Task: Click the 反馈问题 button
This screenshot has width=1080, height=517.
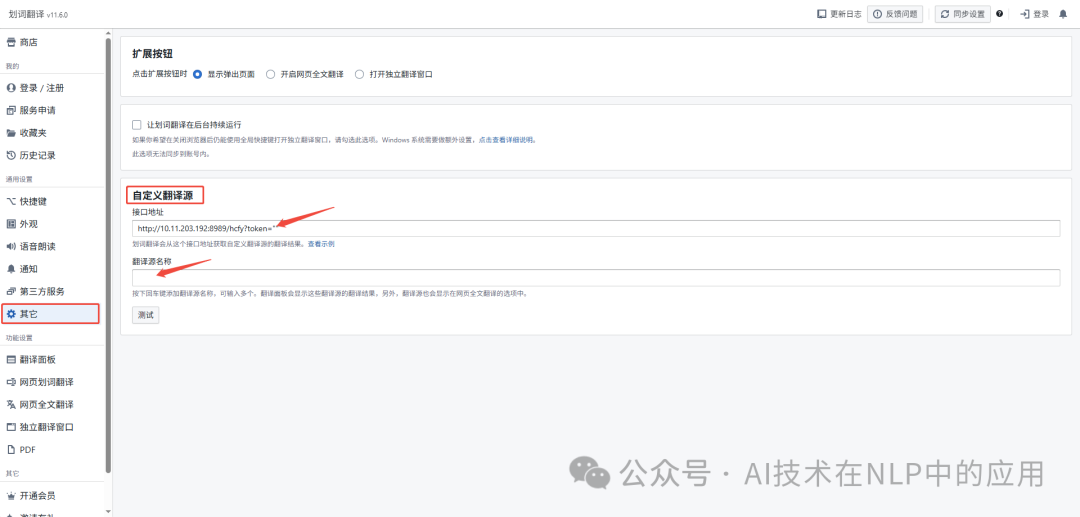Action: [895, 14]
